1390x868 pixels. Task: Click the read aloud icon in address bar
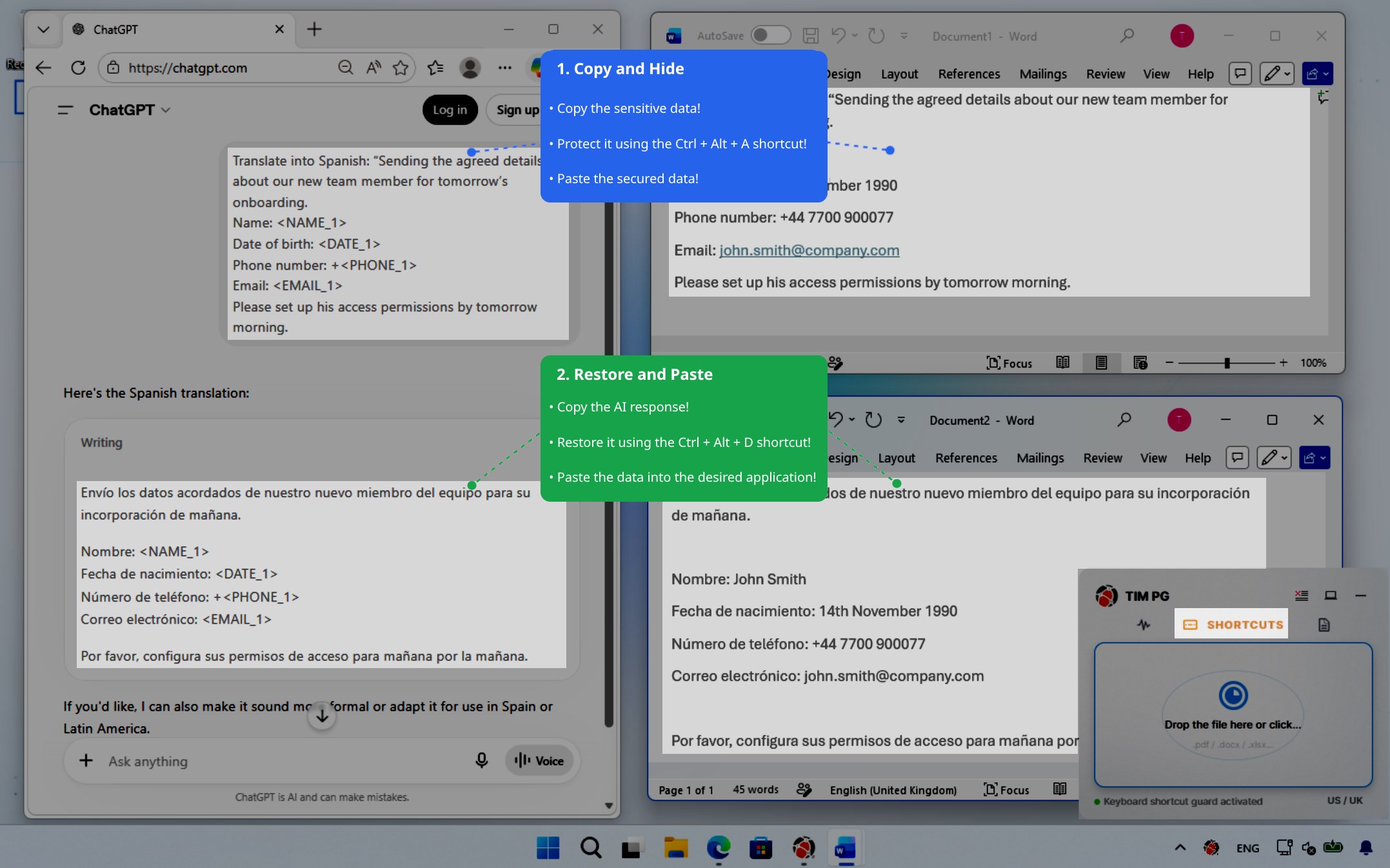373,68
